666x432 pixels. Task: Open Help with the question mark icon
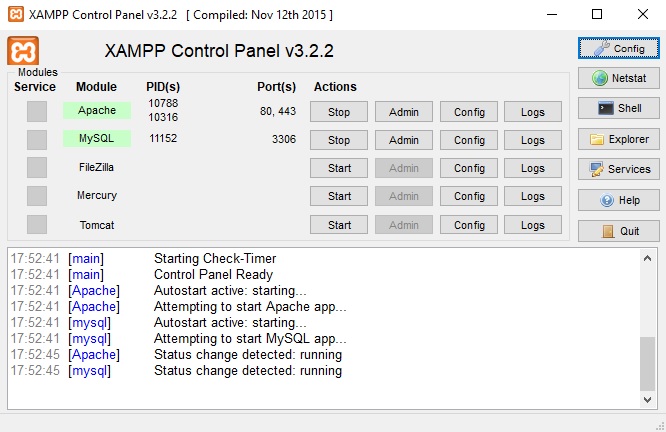click(x=618, y=200)
